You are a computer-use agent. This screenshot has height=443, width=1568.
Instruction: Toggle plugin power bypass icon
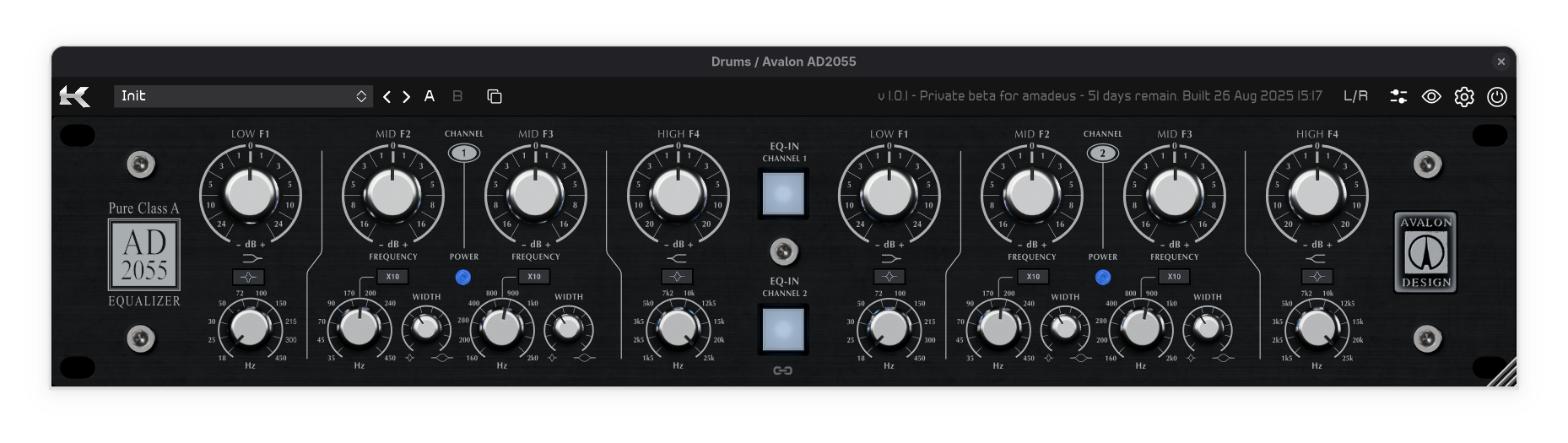[x=1497, y=97]
